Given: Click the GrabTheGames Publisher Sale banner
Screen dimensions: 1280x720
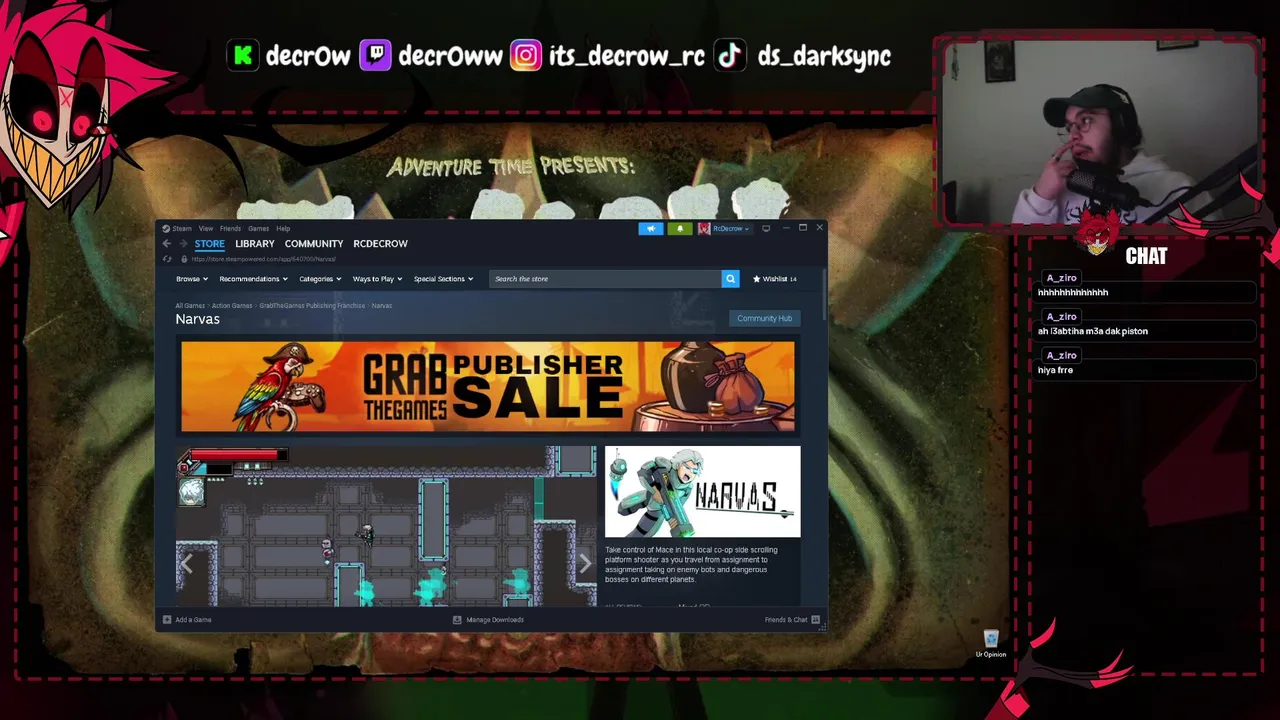Looking at the screenshot, I should [x=488, y=387].
